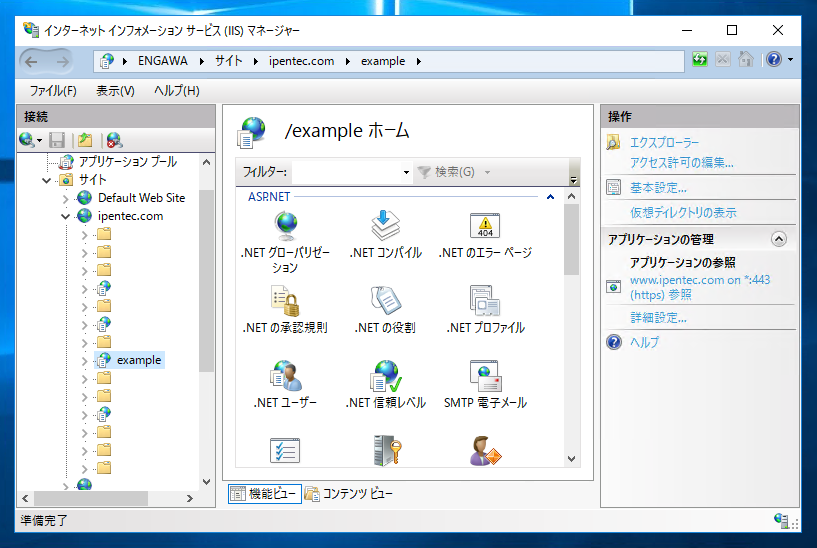Click the feature view options button beside 検索
817x548 pixels.
[573, 172]
